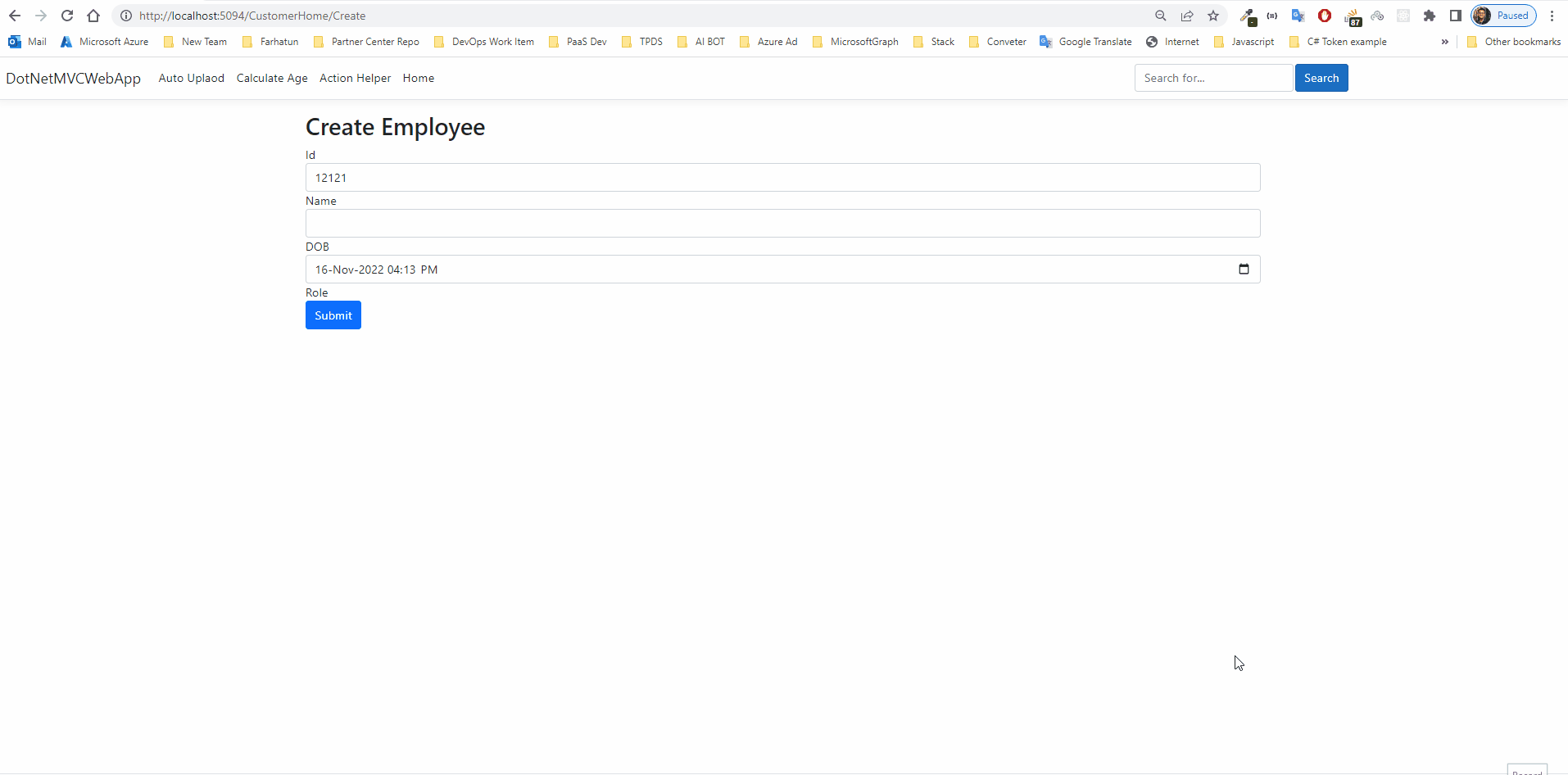1568x775 pixels.
Task: Click the browser forward arrow
Action: pos(41,16)
